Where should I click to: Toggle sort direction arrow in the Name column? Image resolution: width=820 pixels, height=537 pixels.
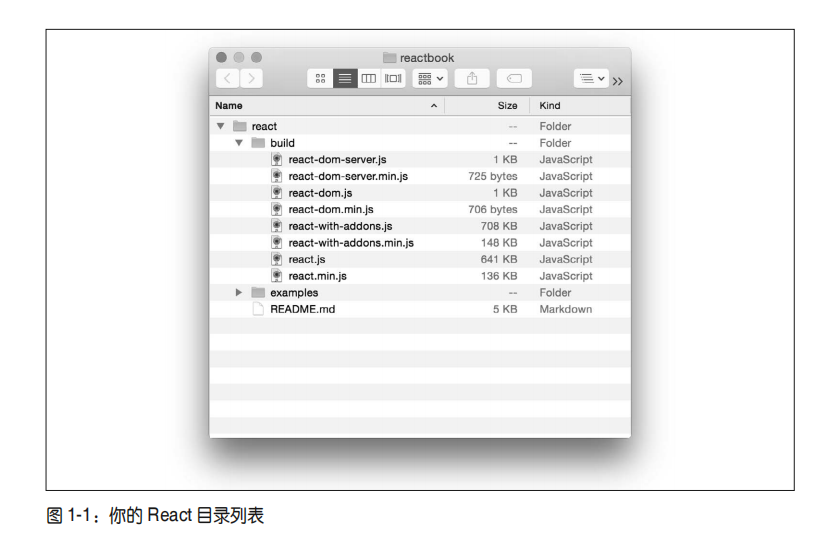[x=434, y=106]
